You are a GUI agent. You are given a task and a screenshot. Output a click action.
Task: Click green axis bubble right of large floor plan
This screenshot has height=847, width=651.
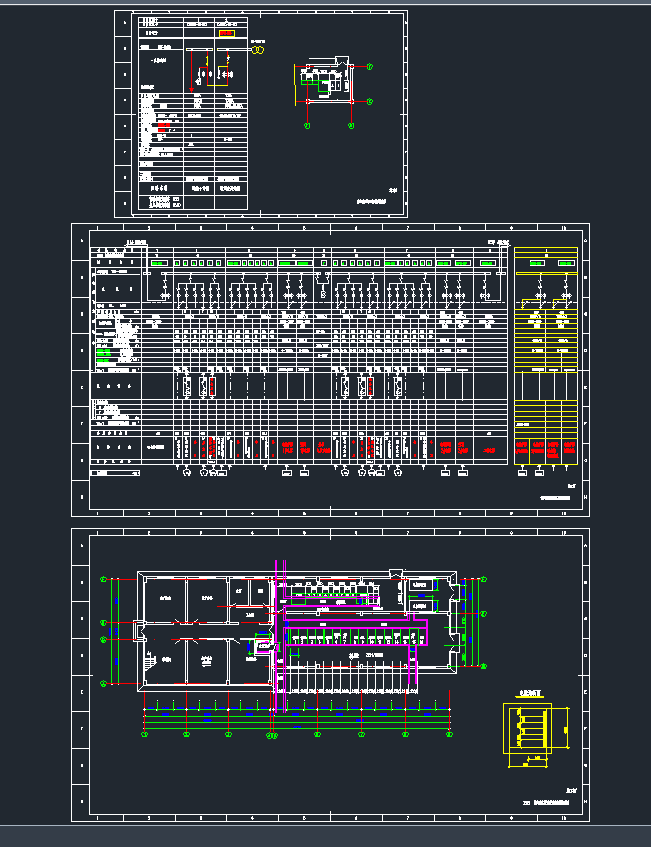click(x=484, y=580)
